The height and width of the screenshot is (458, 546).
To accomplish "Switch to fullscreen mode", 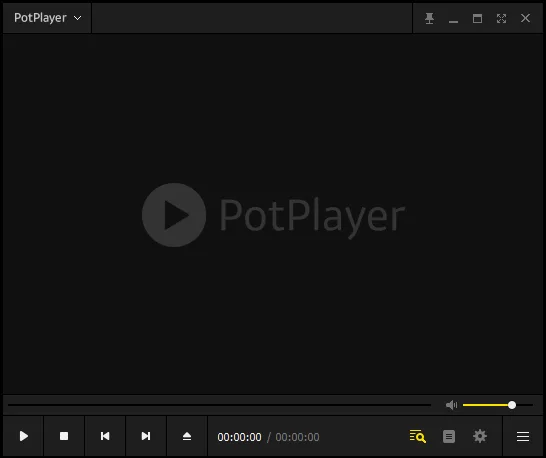I will [501, 18].
